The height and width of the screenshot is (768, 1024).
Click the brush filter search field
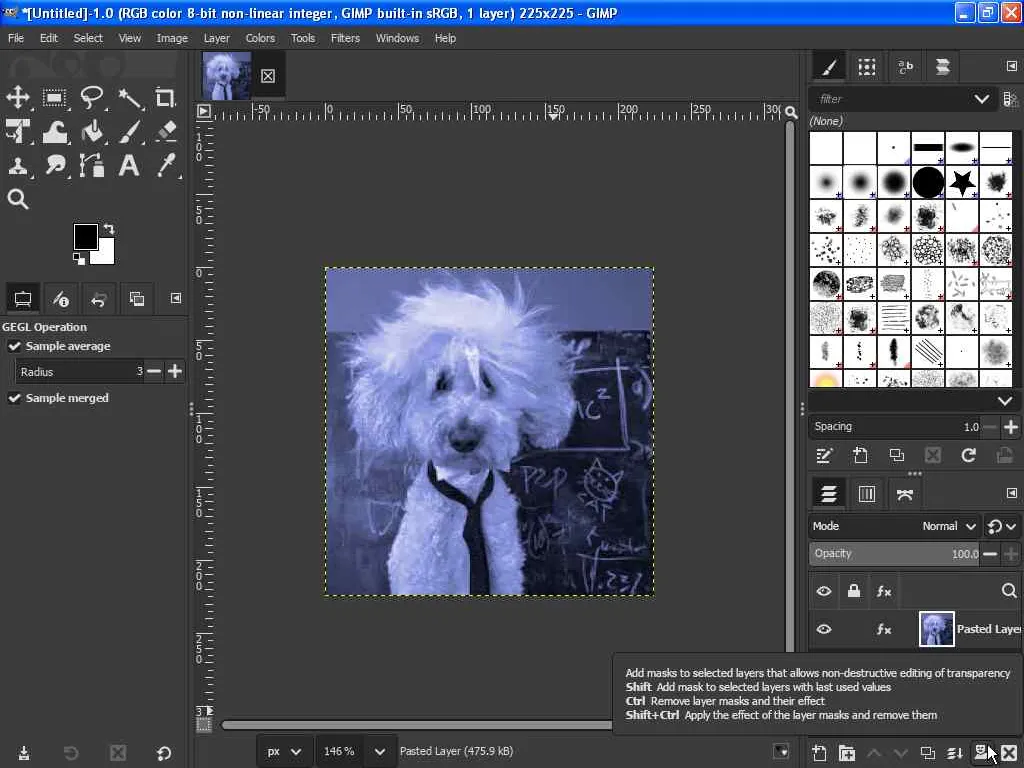(x=890, y=99)
